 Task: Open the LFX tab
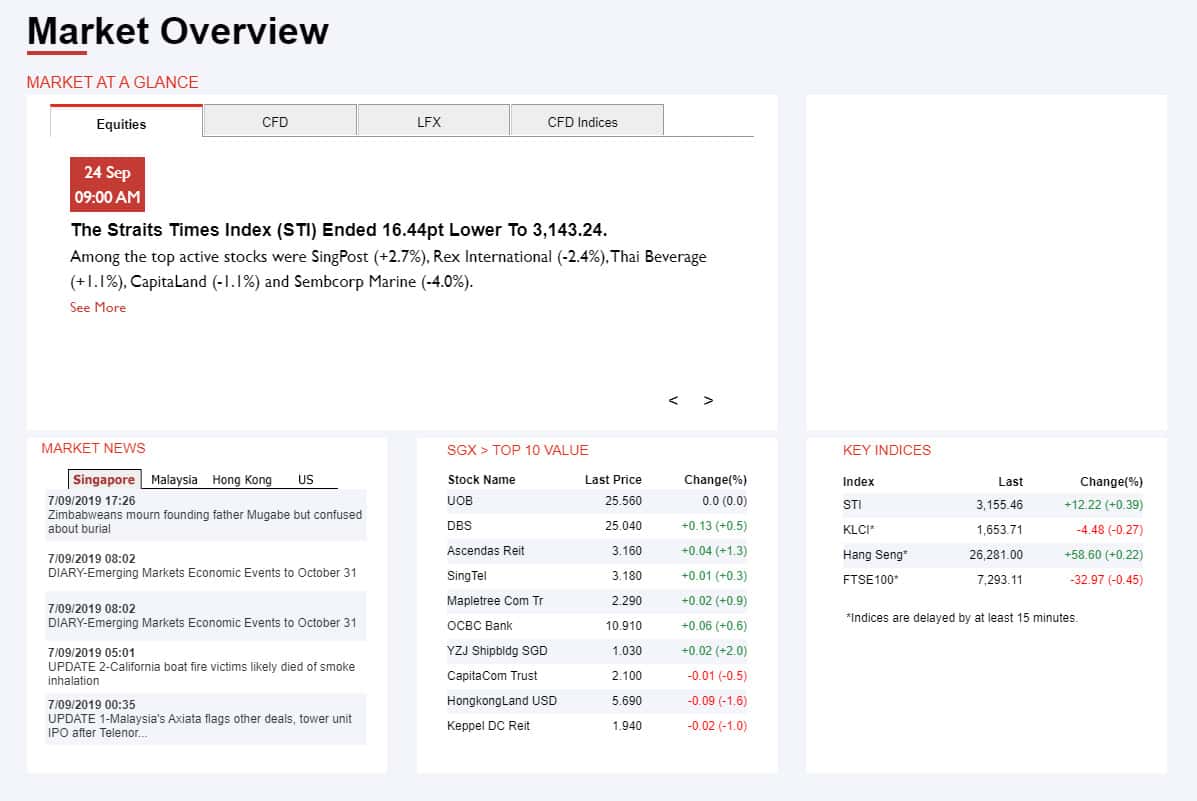point(429,122)
